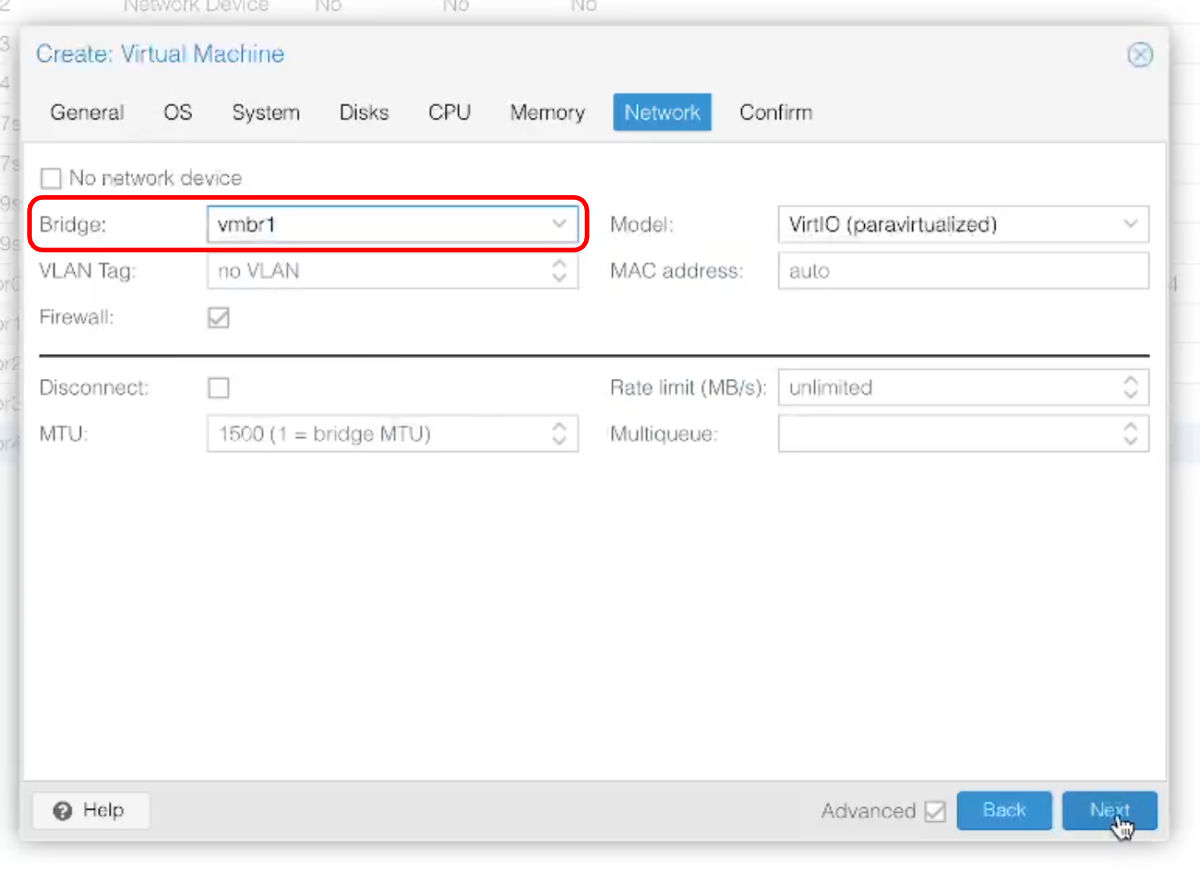Screen dimensions: 1200x869
Task: Open the Model dropdown
Action: click(1130, 224)
